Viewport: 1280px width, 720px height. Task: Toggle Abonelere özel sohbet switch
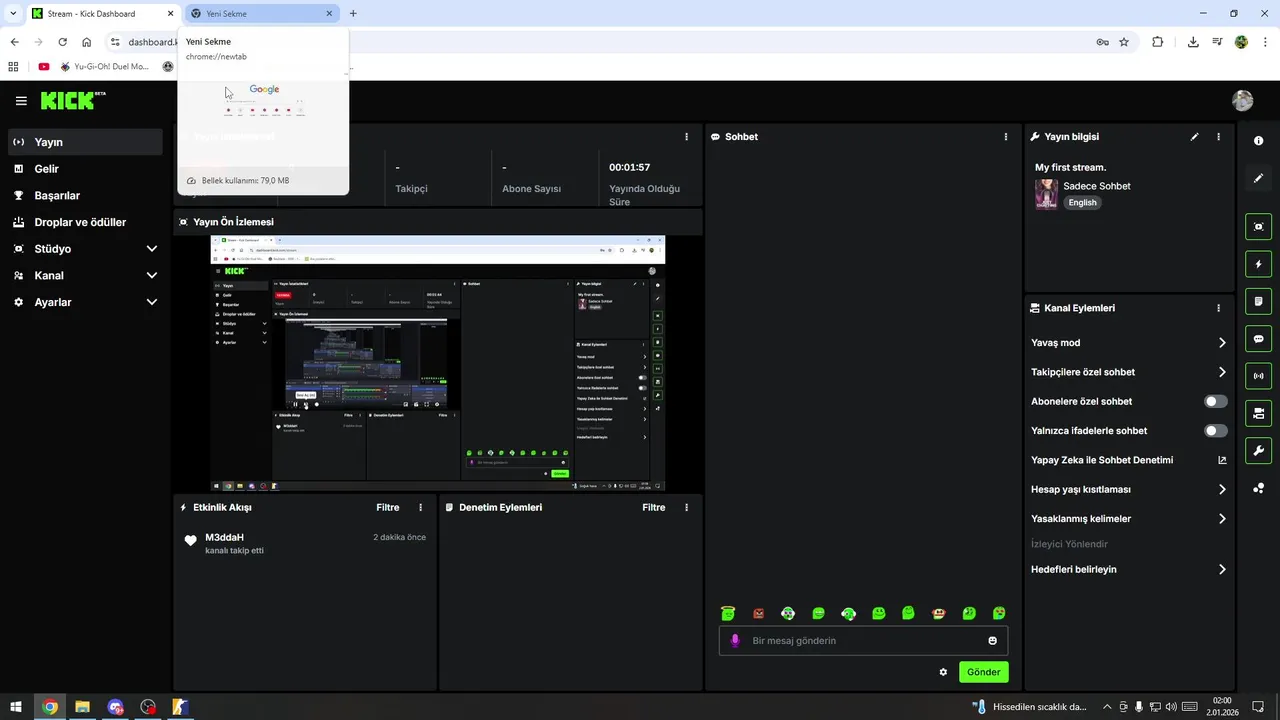1216,401
